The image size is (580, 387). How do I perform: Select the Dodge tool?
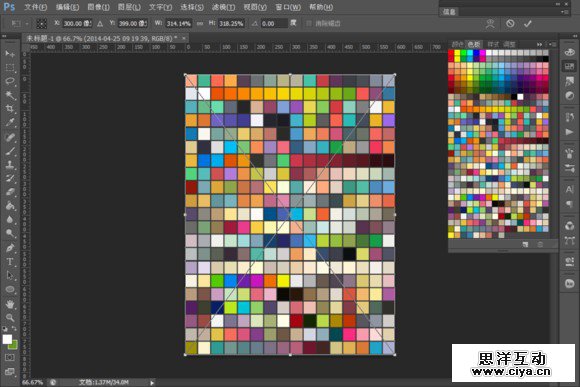[10, 233]
